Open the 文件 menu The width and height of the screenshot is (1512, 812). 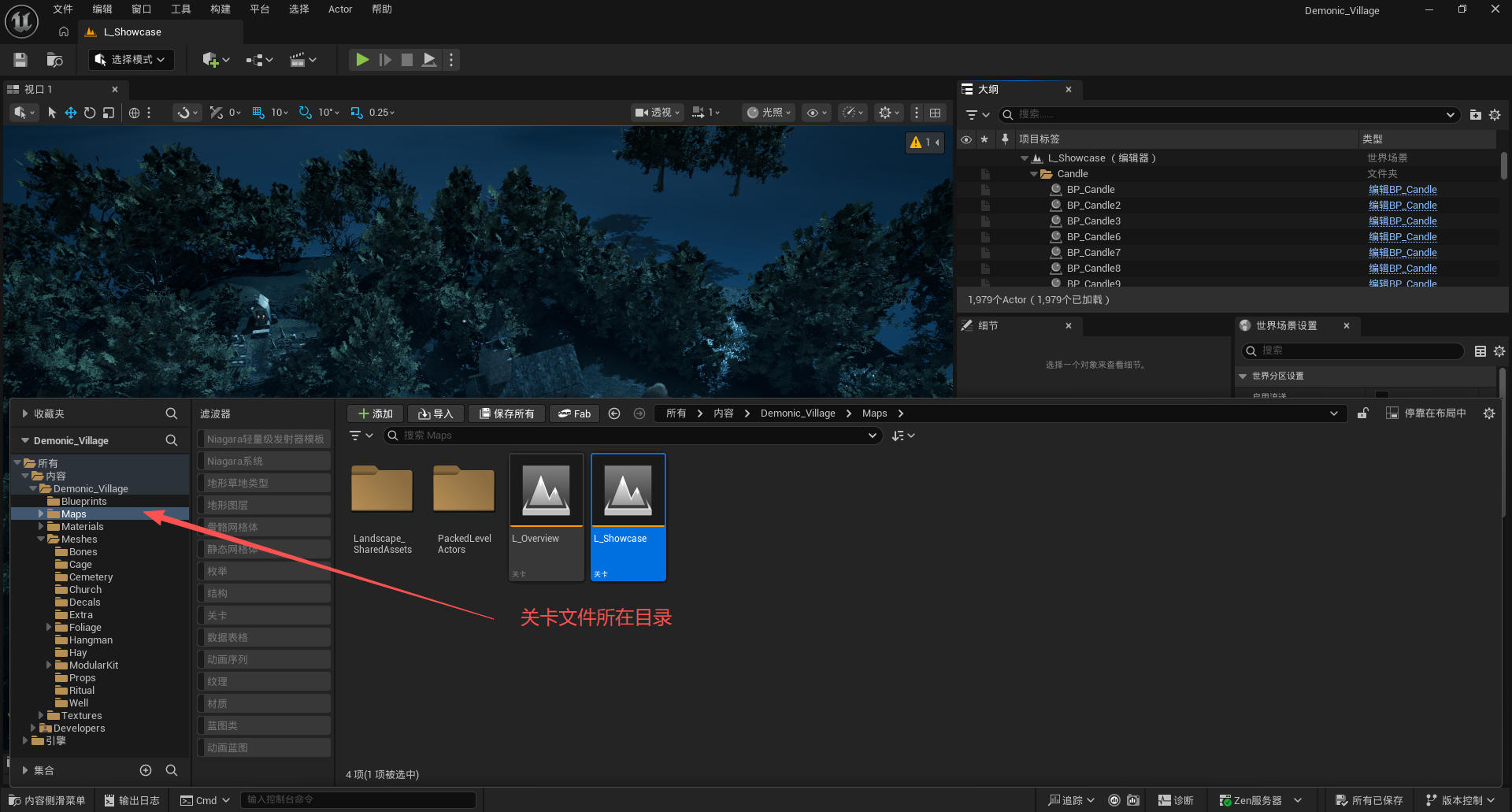[63, 9]
